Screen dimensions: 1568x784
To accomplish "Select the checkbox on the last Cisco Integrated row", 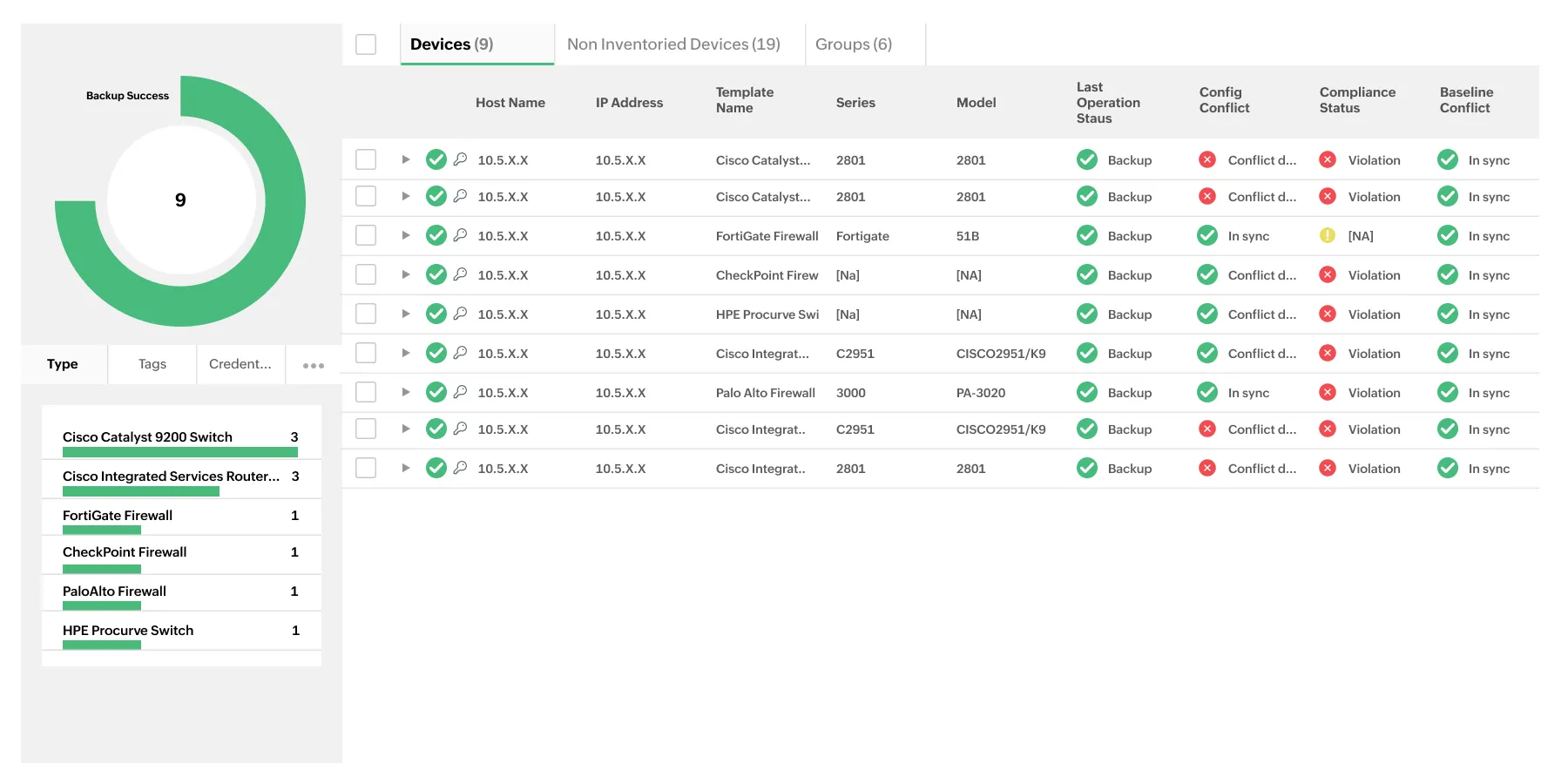I will tap(365, 468).
